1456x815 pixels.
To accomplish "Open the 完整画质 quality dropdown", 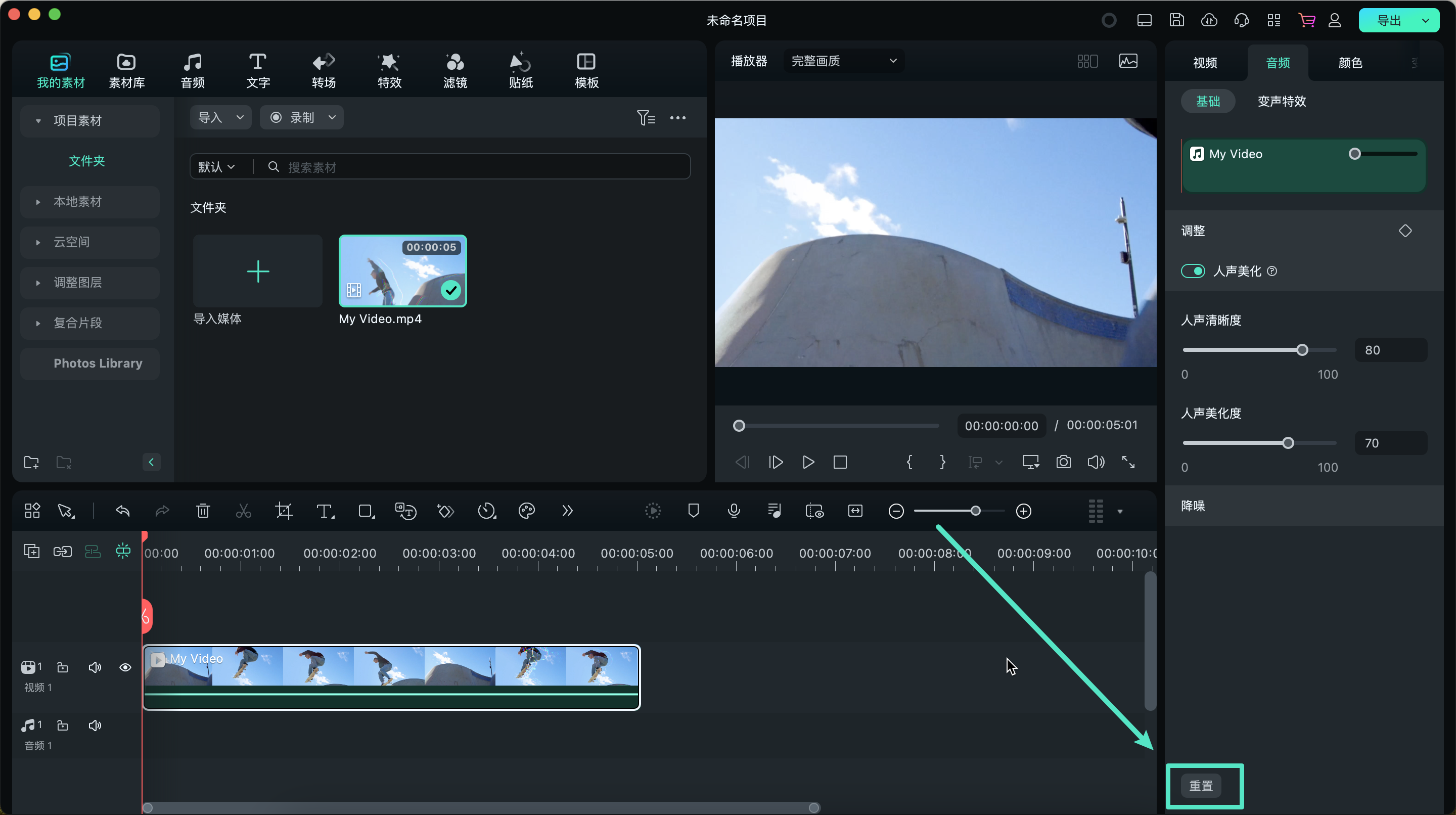I will tap(843, 61).
